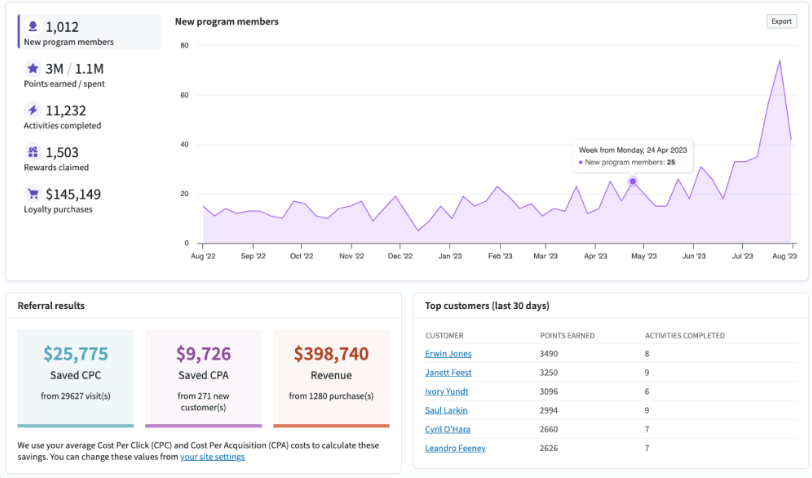Click the $145,149 purchases value
812x478 pixels.
click(x=73, y=194)
